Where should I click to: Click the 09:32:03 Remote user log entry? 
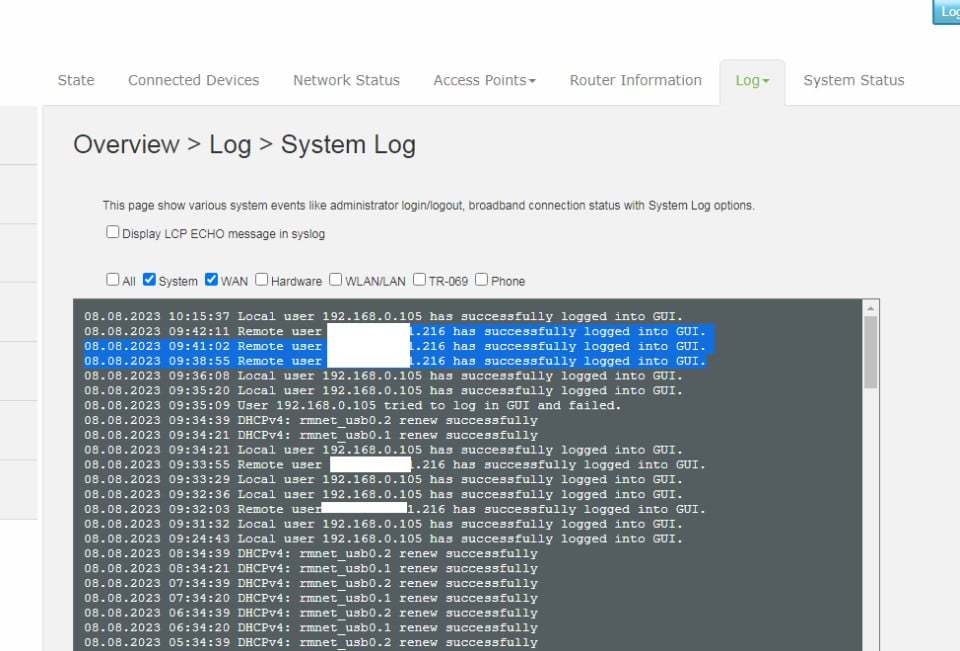pyautogui.click(x=395, y=509)
